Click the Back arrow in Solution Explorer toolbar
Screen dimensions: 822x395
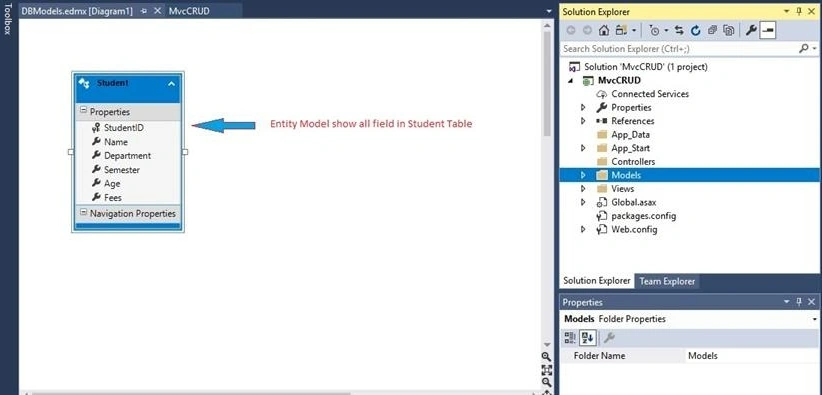(x=571, y=30)
